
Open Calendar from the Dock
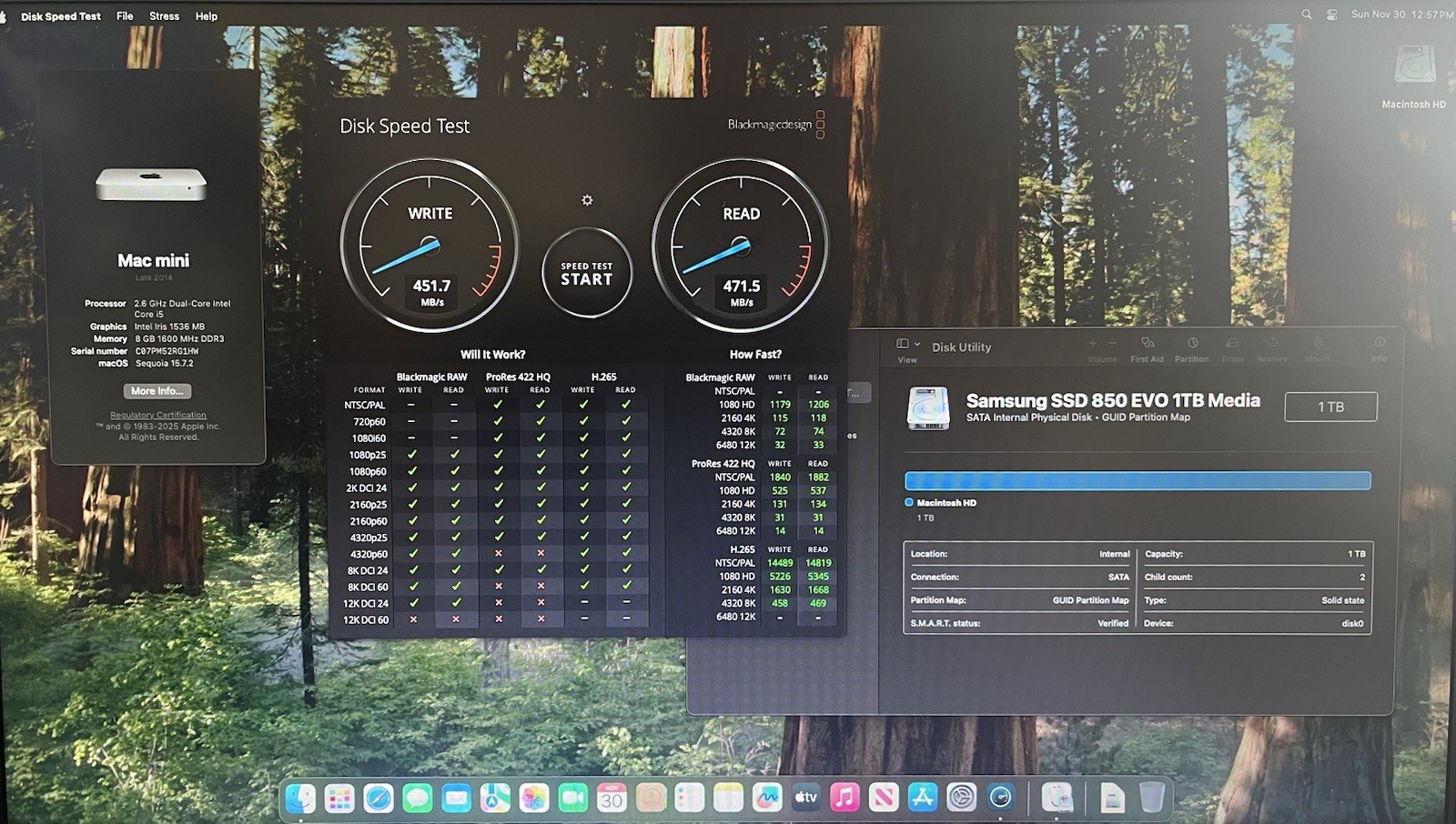coord(612,799)
